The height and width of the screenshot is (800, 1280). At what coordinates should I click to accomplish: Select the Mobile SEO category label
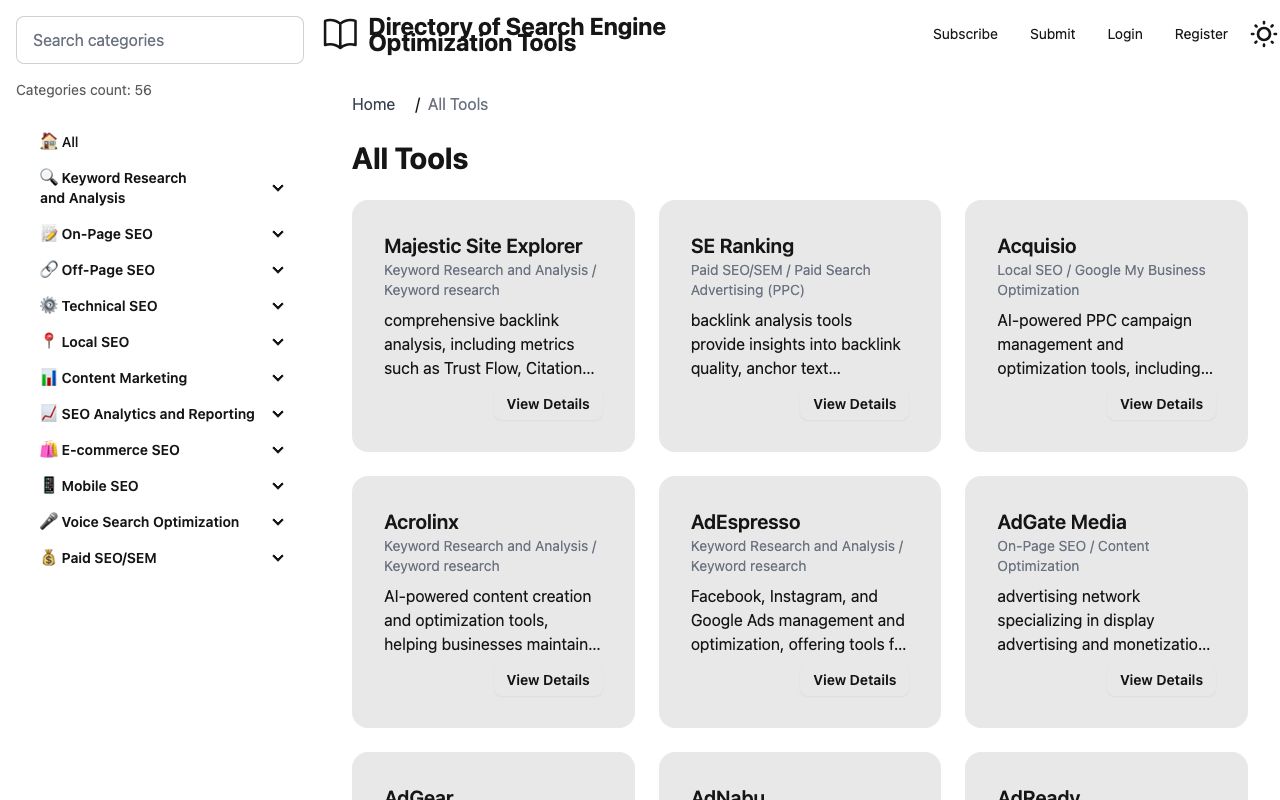coord(100,486)
